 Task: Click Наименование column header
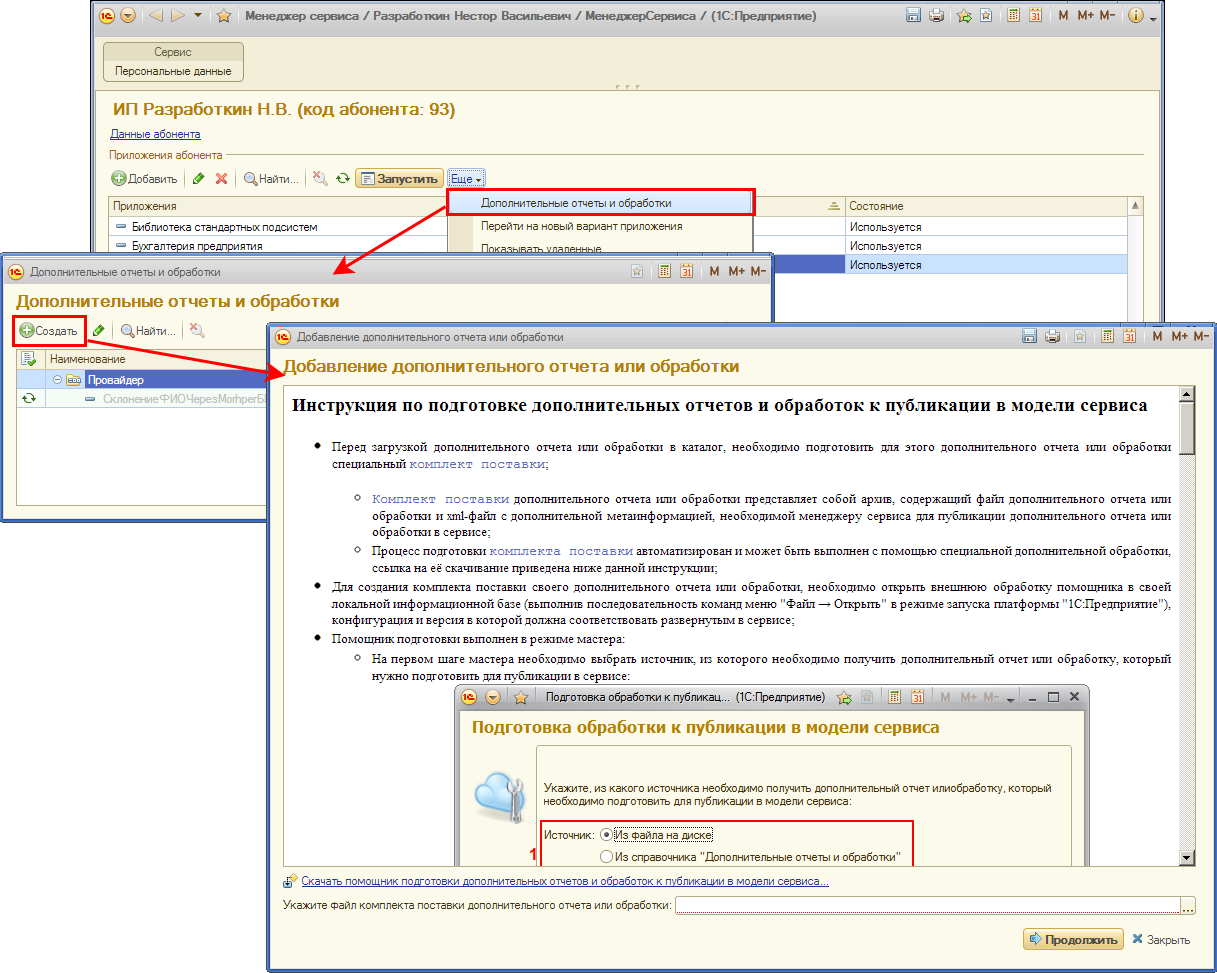(157, 359)
